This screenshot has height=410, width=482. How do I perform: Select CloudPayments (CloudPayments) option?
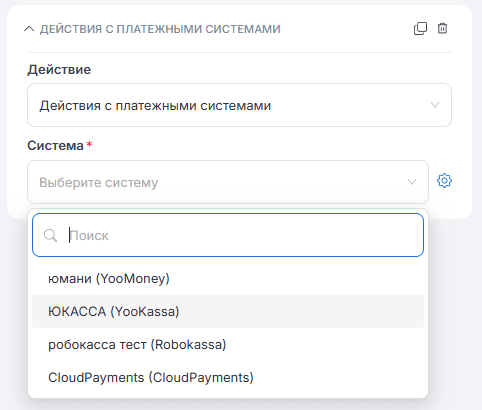(x=228, y=377)
